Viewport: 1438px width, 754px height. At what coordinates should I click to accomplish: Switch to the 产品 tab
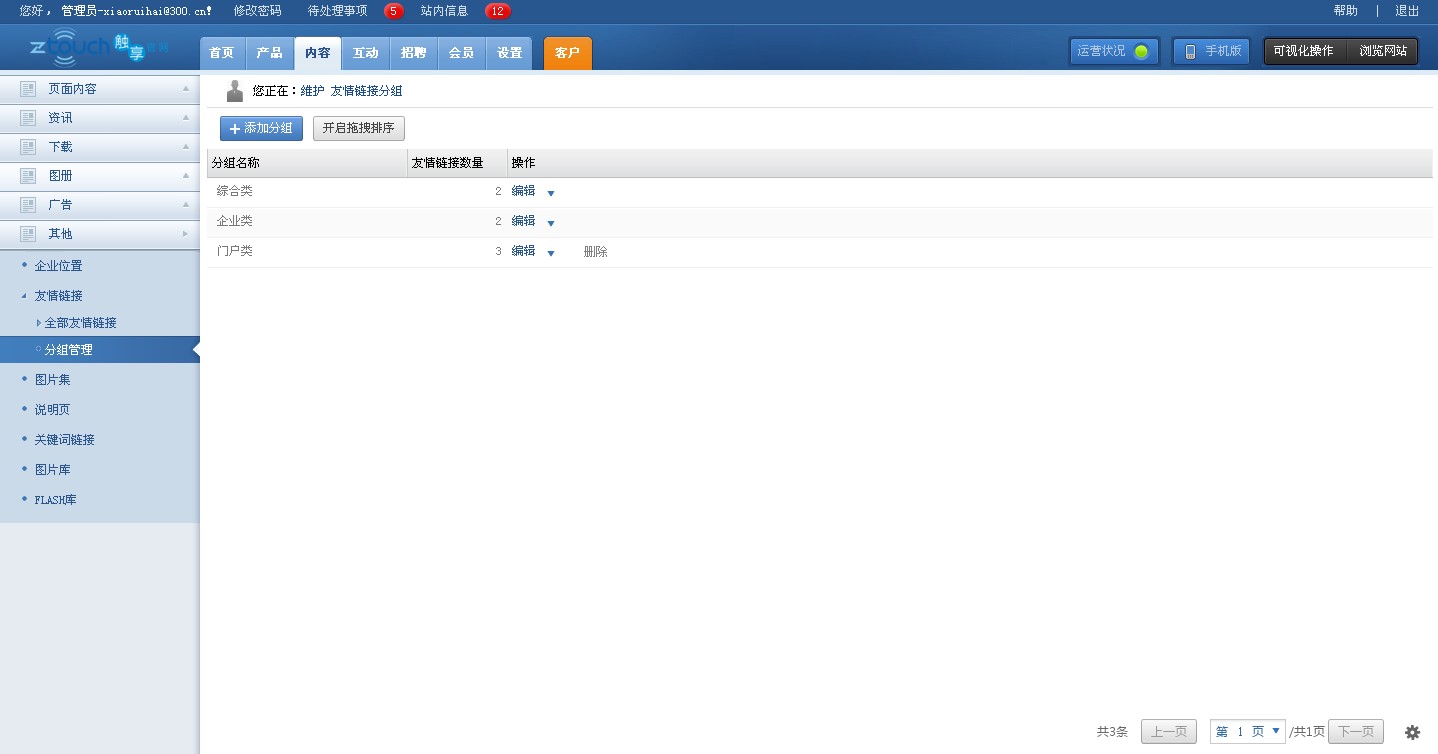269,53
